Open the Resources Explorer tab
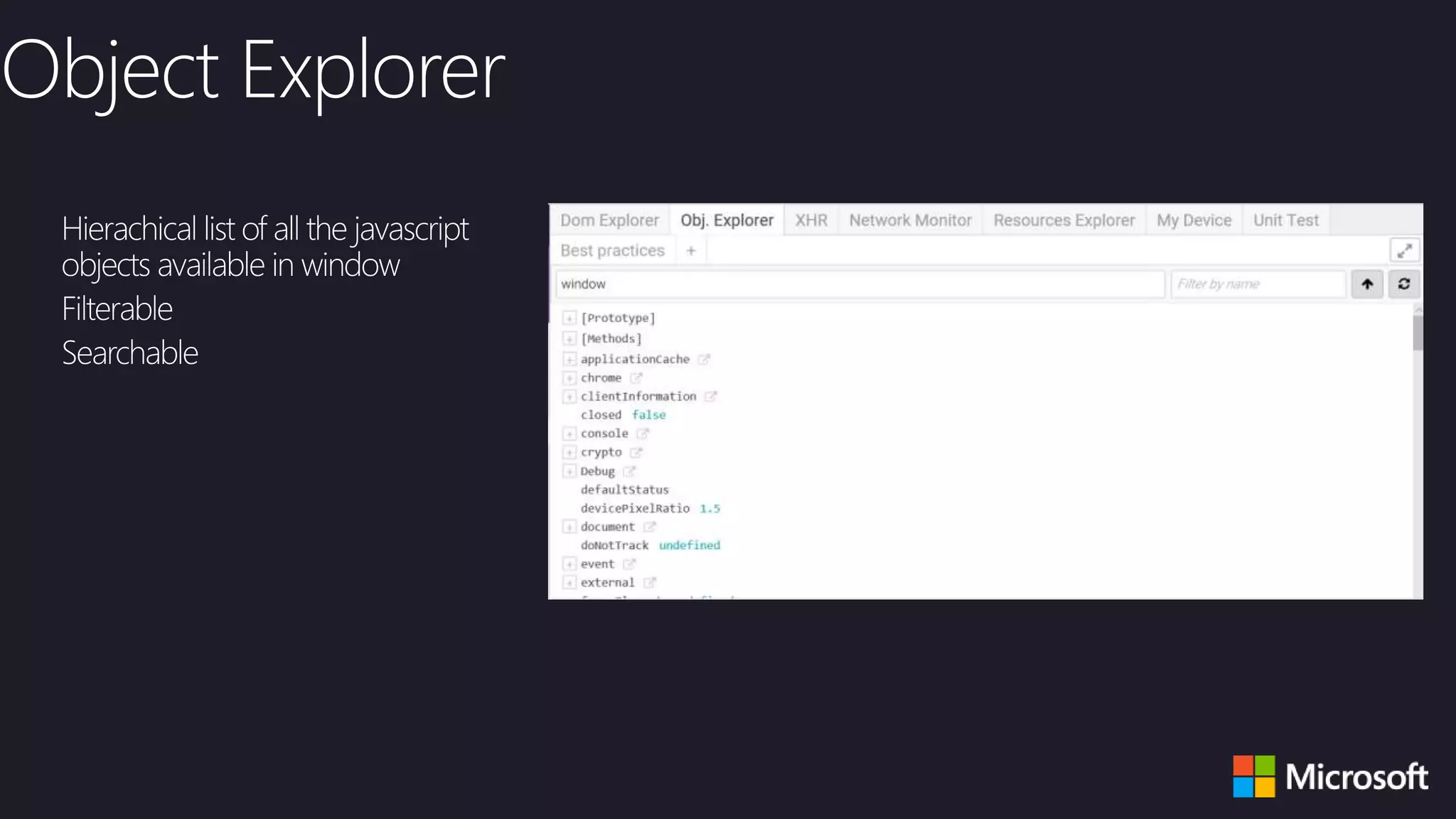 pos(1064,220)
